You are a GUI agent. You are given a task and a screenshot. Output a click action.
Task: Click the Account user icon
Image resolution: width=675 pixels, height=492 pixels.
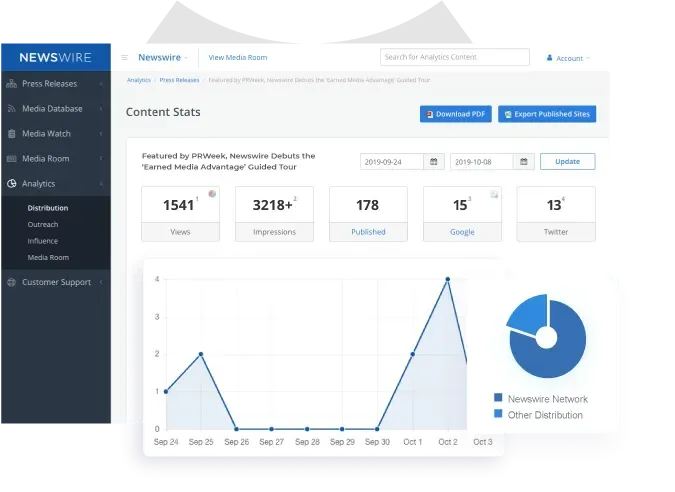coord(549,58)
